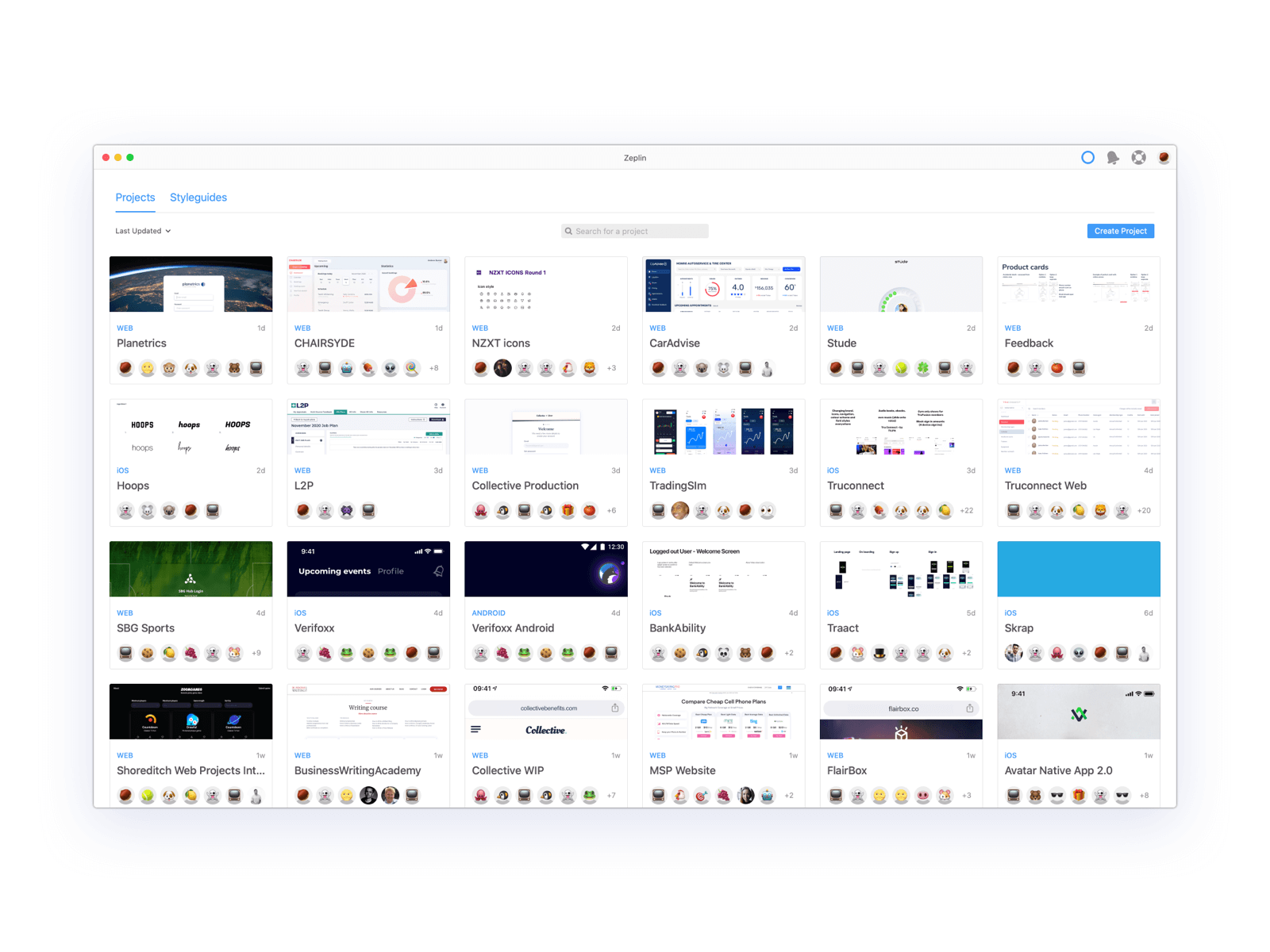
Task: Click the iOS platform label on Hoops
Action: click(122, 470)
